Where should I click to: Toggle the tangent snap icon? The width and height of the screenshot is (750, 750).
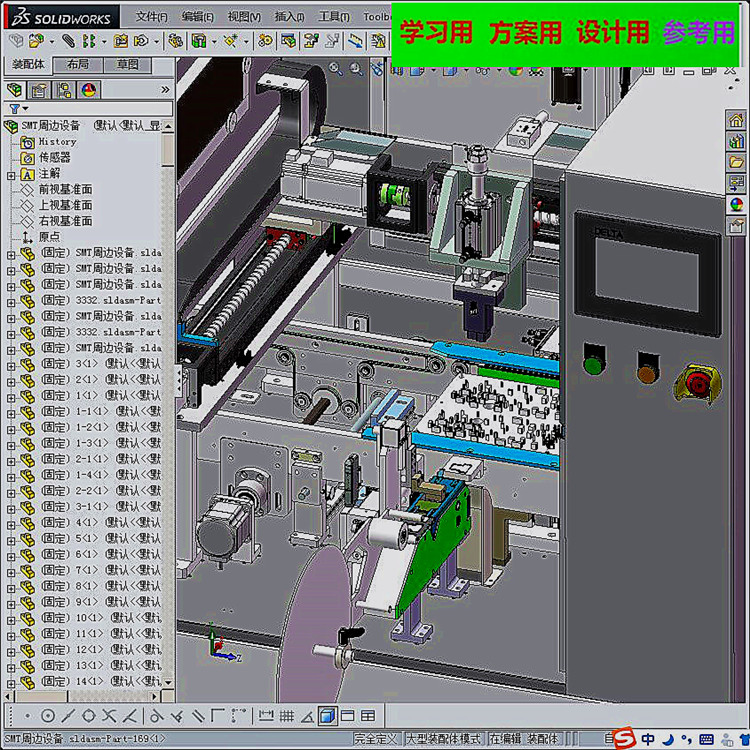155,716
